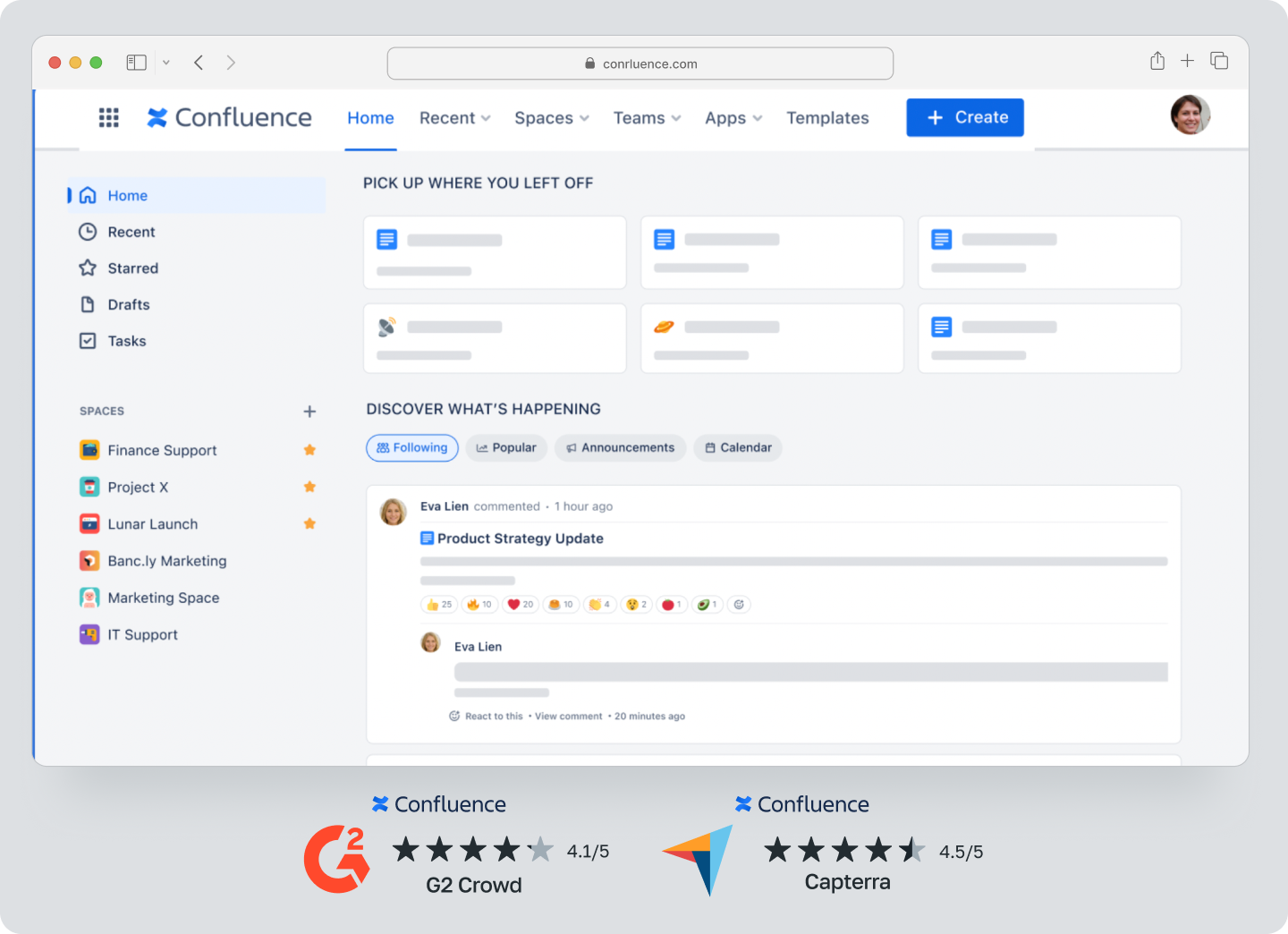
Task: Click the Confluence logo
Action: pyautogui.click(x=230, y=118)
